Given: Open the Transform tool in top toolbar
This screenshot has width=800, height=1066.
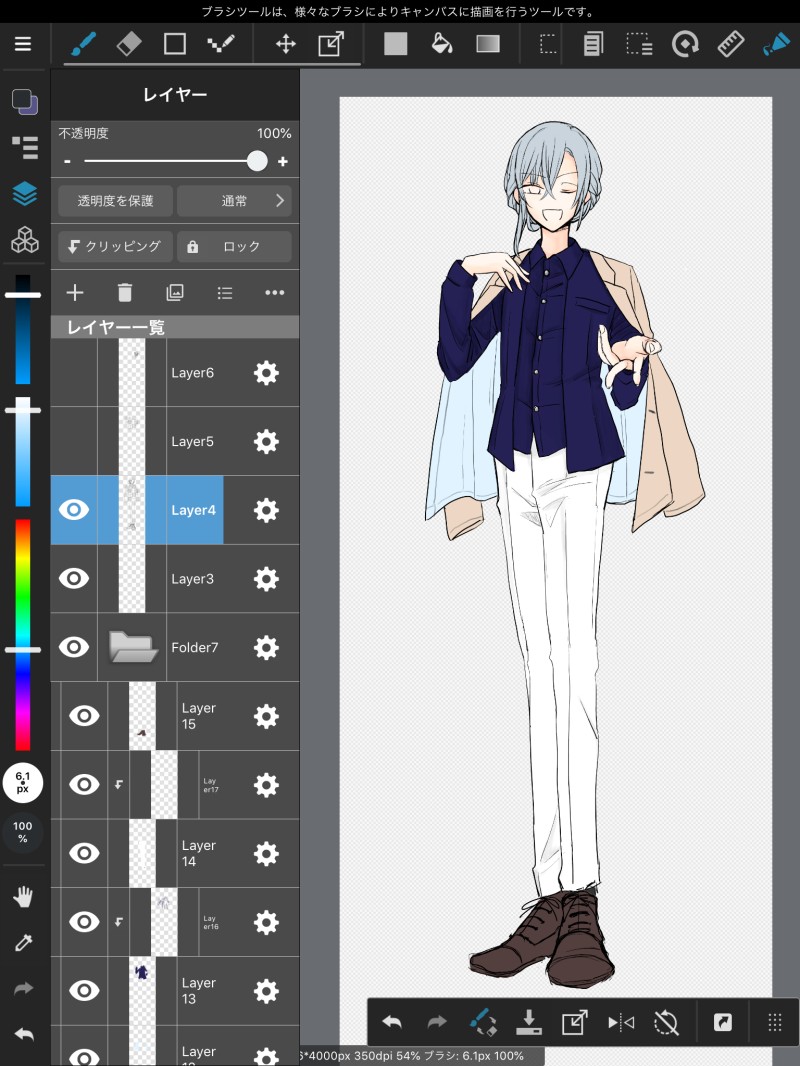Looking at the screenshot, I should click(331, 44).
